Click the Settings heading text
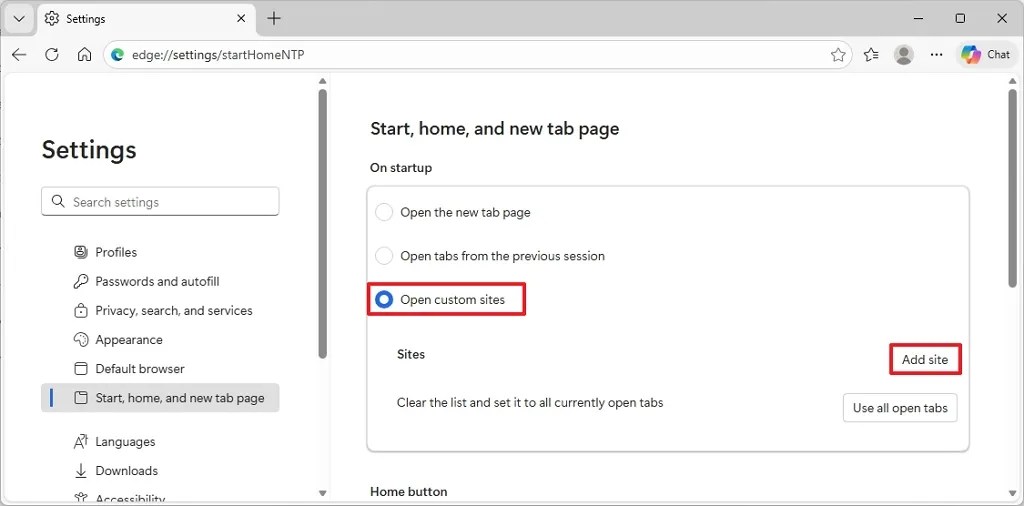 [x=89, y=150]
